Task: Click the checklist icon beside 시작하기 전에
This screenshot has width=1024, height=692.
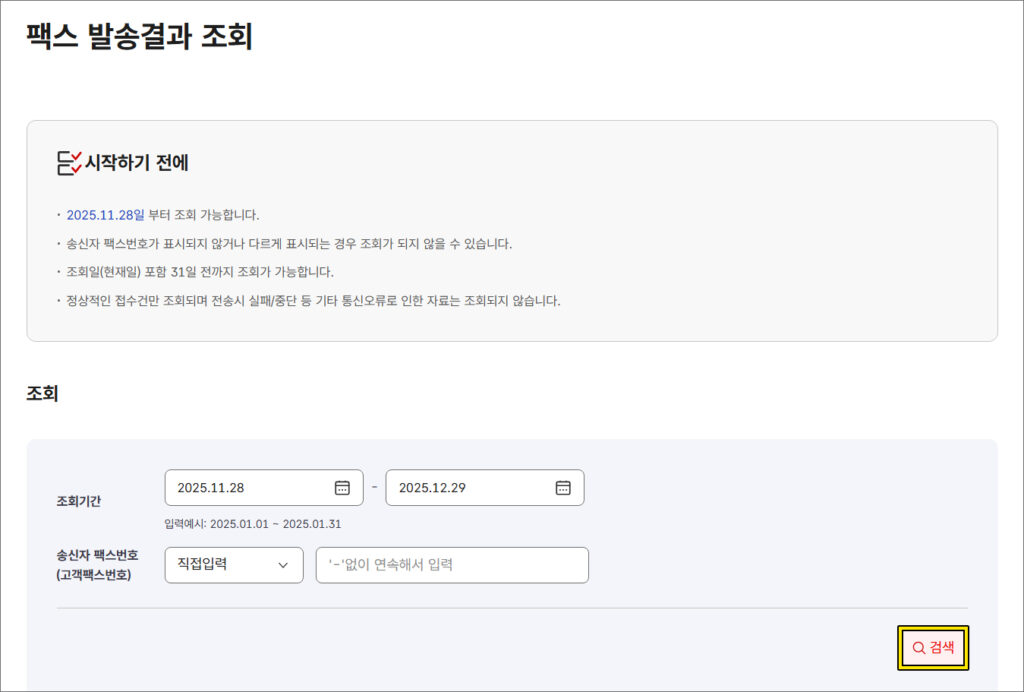Action: click(x=69, y=163)
